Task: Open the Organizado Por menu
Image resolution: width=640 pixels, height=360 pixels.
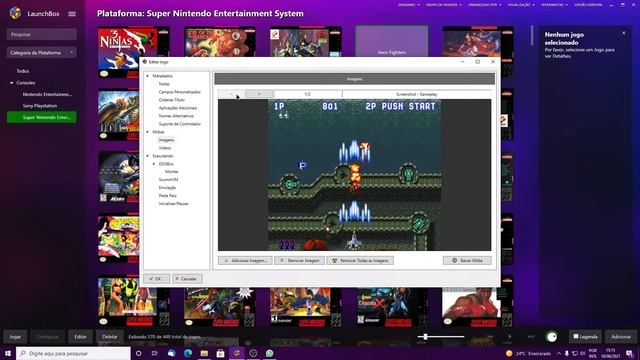Action: 485,5
